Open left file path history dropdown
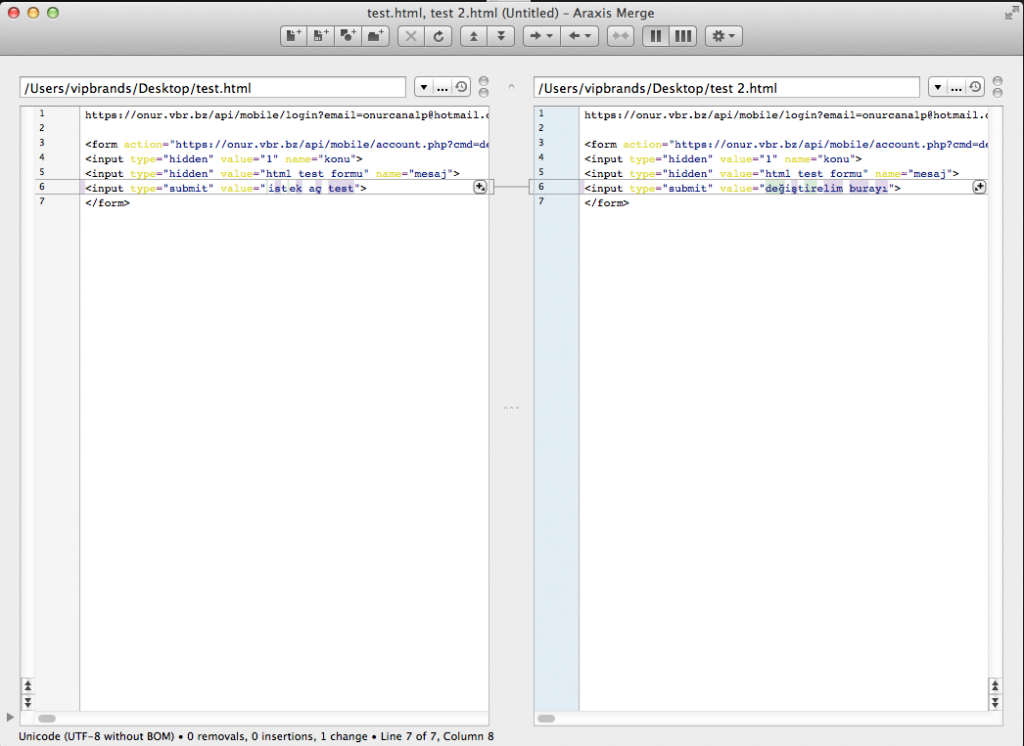This screenshot has height=746, width=1024. (x=423, y=88)
